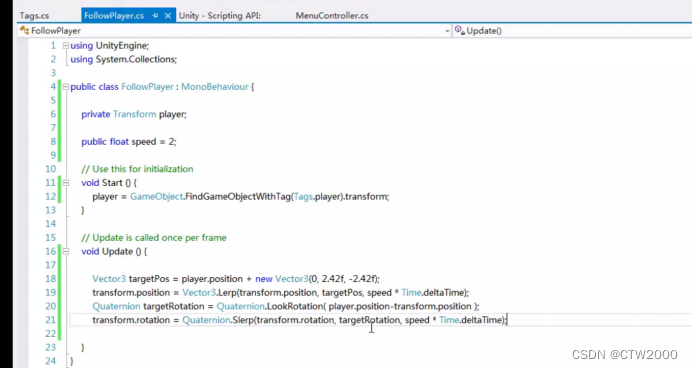Click '// Update is called once per frame' comment

(x=154, y=237)
